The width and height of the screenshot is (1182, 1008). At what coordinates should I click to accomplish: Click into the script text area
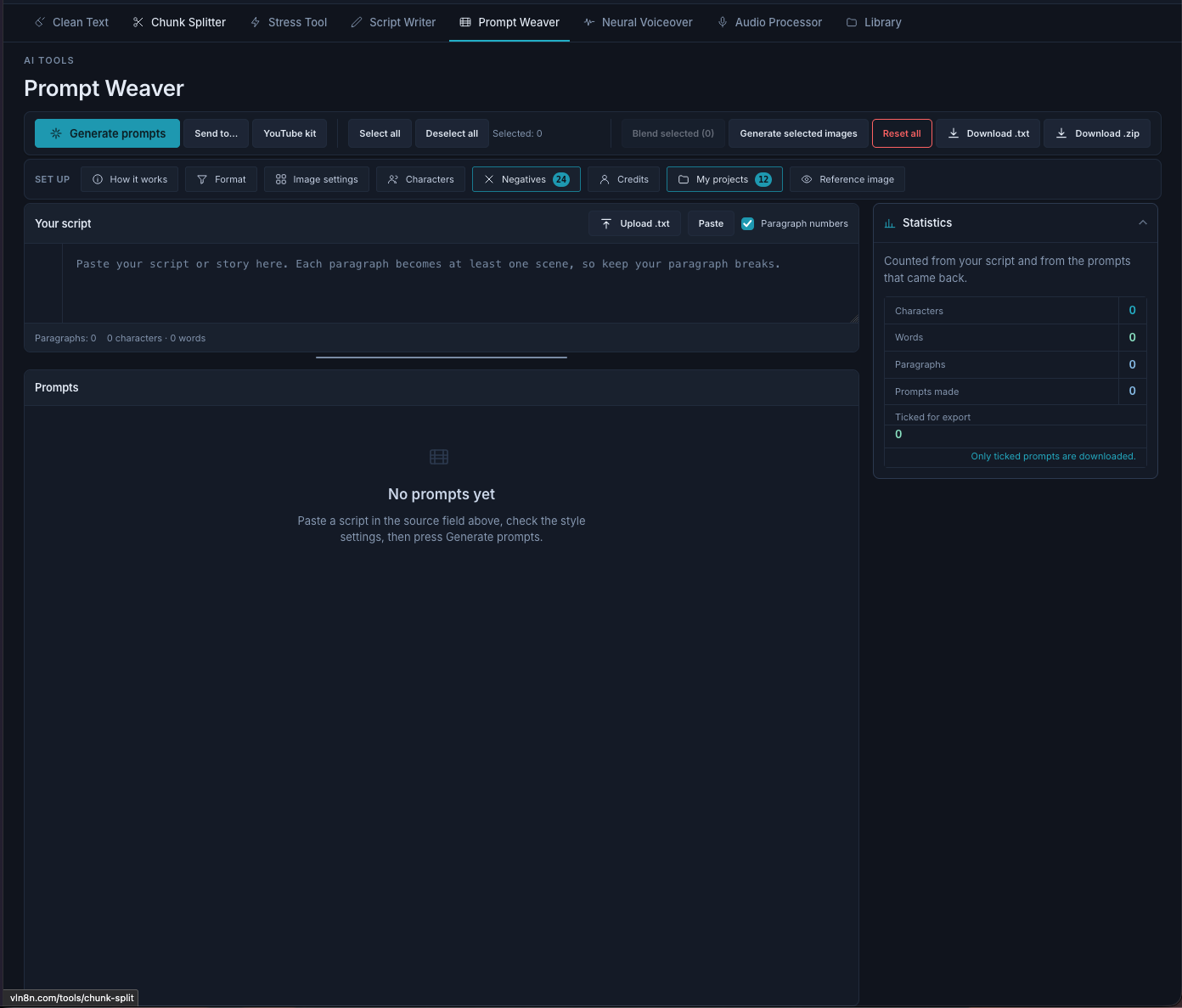coord(459,284)
